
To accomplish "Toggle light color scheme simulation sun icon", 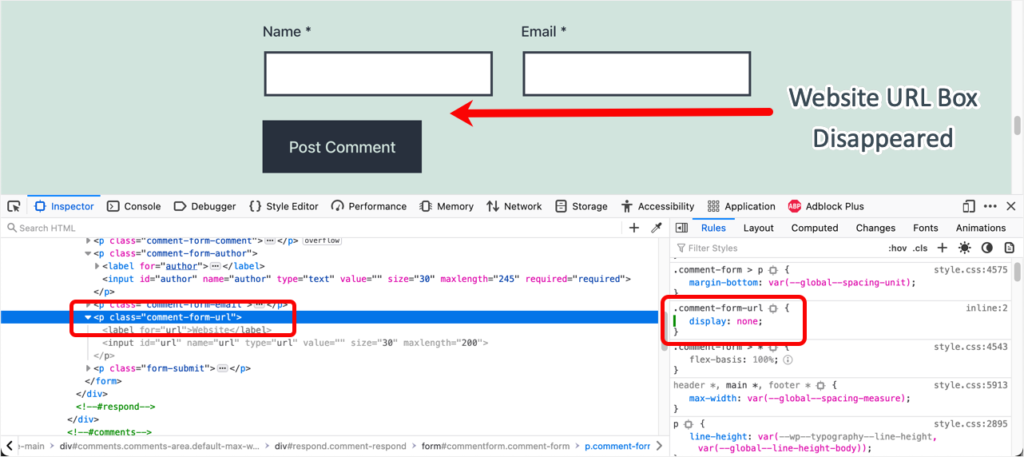I will point(964,247).
